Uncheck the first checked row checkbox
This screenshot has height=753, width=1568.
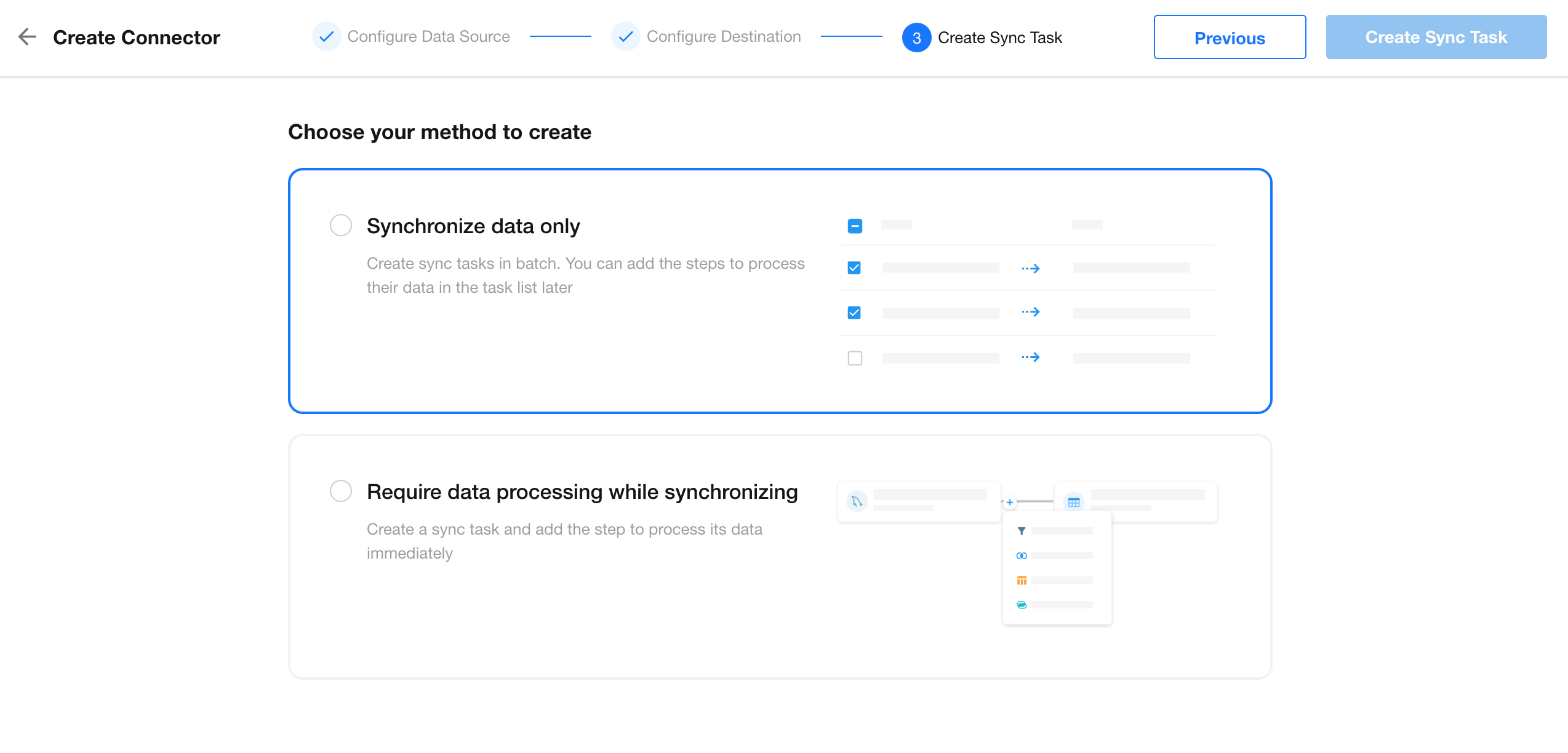(x=854, y=268)
